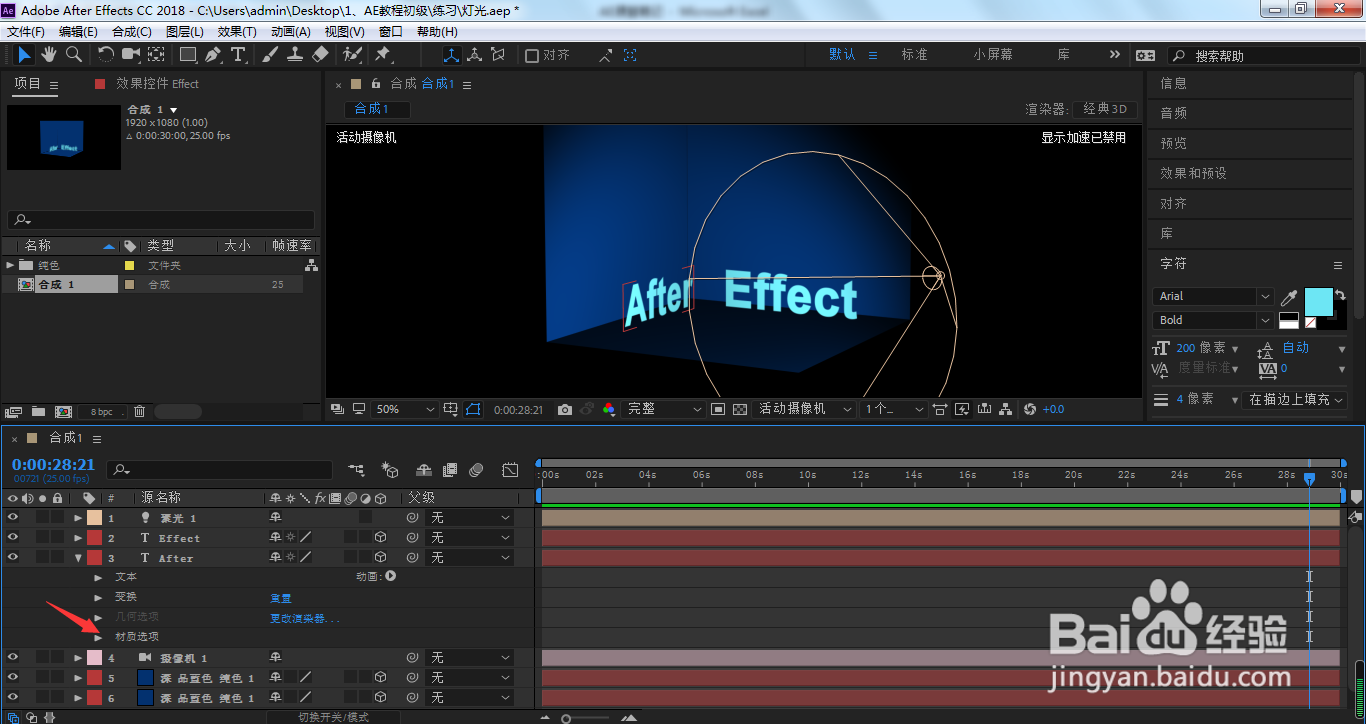Screen dimensions: 1366x724
Task: Toggle visibility of layer 5 solid
Action: pos(13,677)
